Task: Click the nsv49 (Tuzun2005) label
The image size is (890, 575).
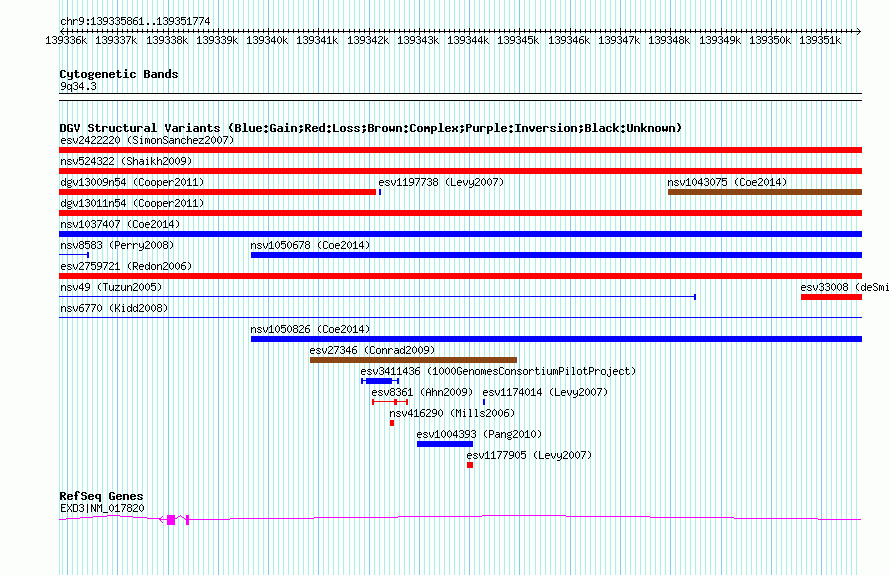Action: pyautogui.click(x=111, y=287)
